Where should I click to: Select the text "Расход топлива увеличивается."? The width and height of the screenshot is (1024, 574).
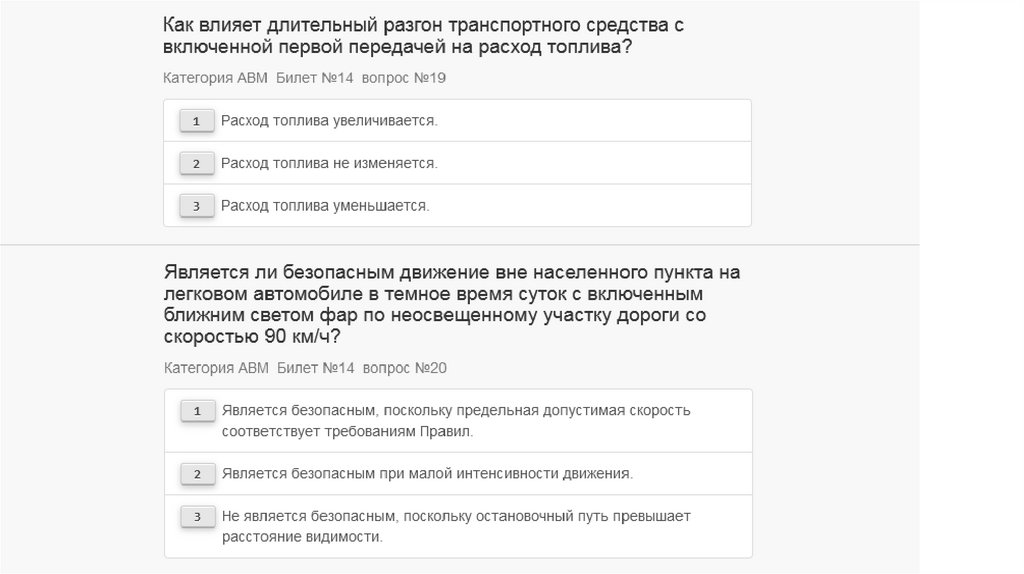pos(329,121)
